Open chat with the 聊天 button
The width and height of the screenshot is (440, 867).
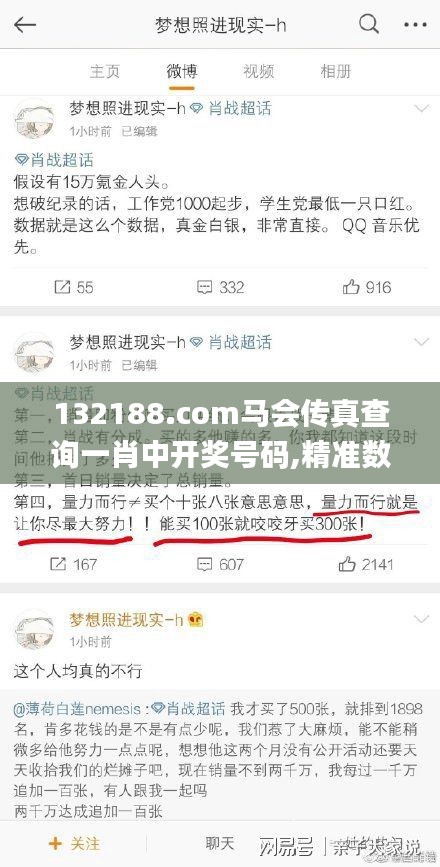tap(221, 844)
